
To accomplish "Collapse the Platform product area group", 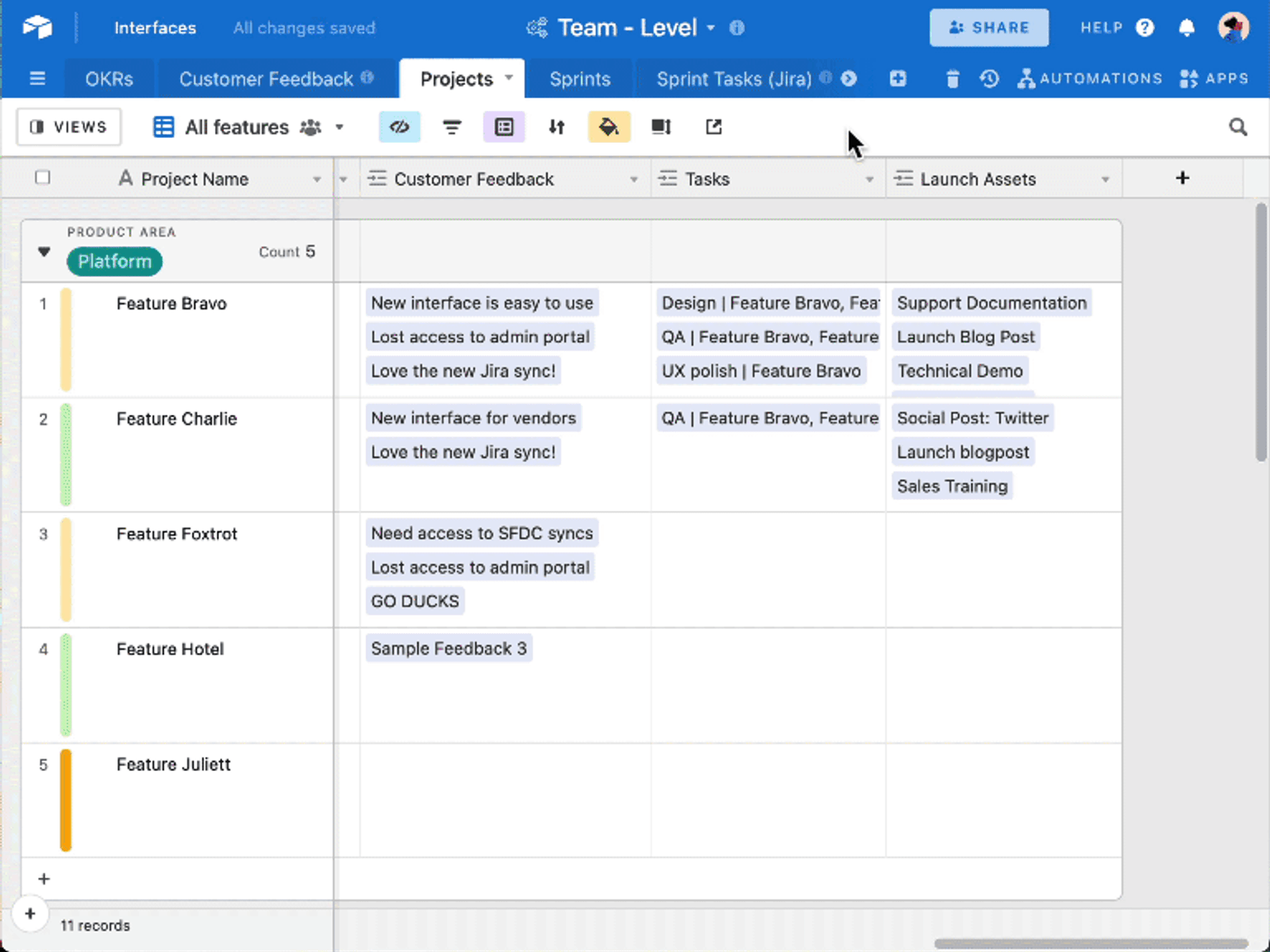I will 44,252.
